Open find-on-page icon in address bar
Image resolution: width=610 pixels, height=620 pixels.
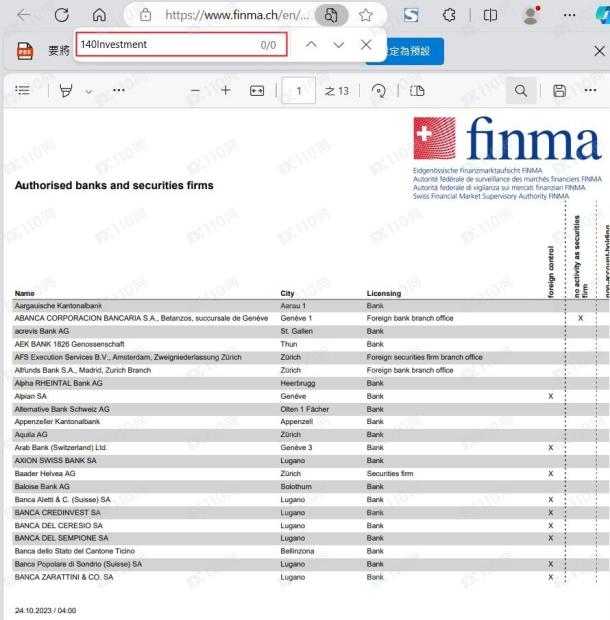pos(331,15)
